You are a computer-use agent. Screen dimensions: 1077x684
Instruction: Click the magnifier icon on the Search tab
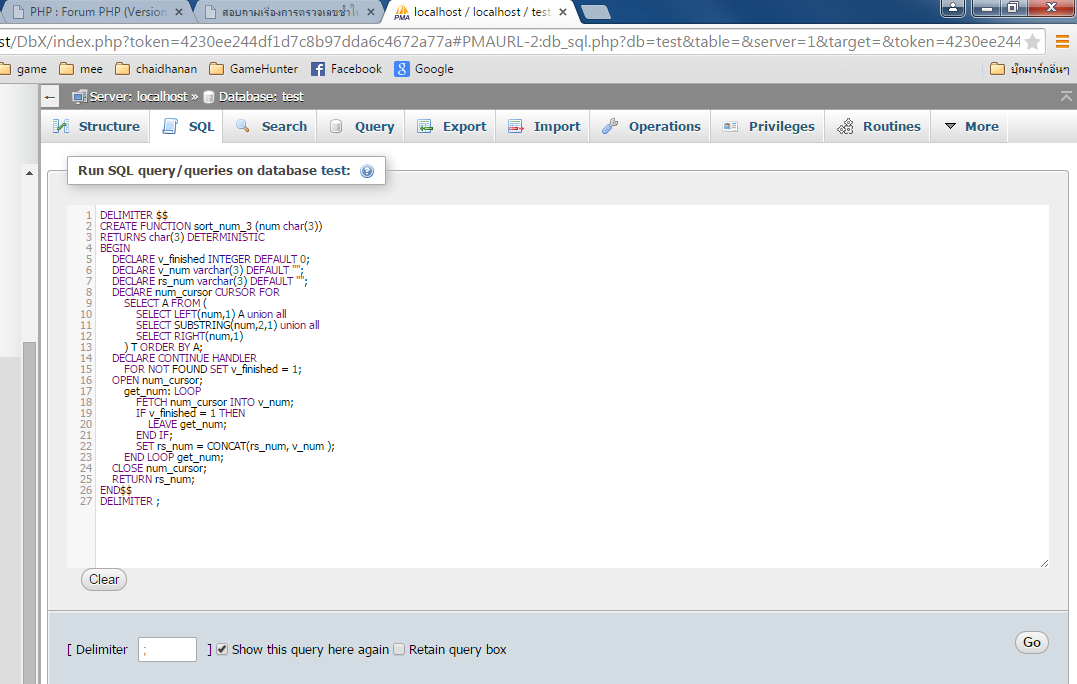241,126
